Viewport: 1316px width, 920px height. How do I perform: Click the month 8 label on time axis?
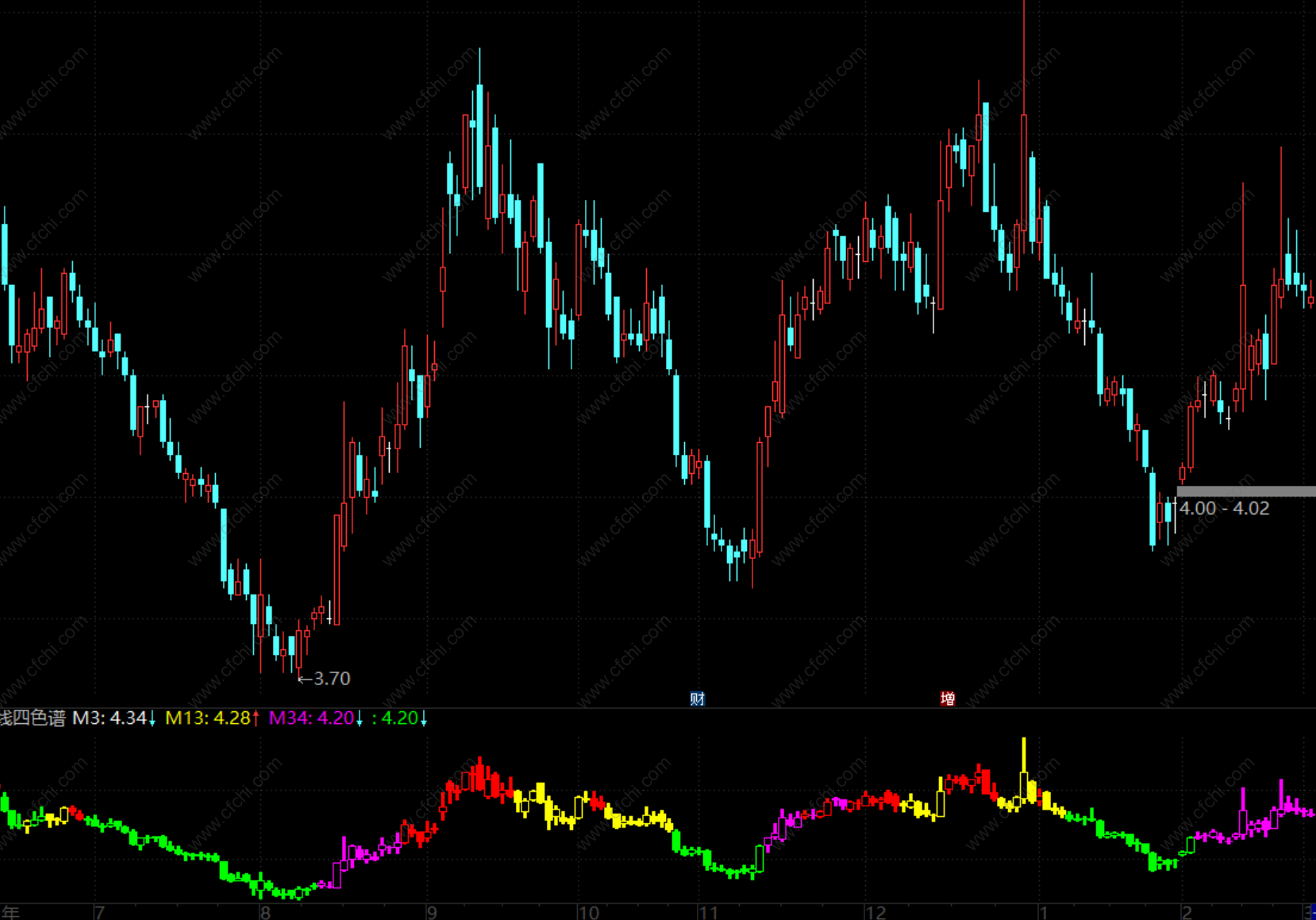265,912
